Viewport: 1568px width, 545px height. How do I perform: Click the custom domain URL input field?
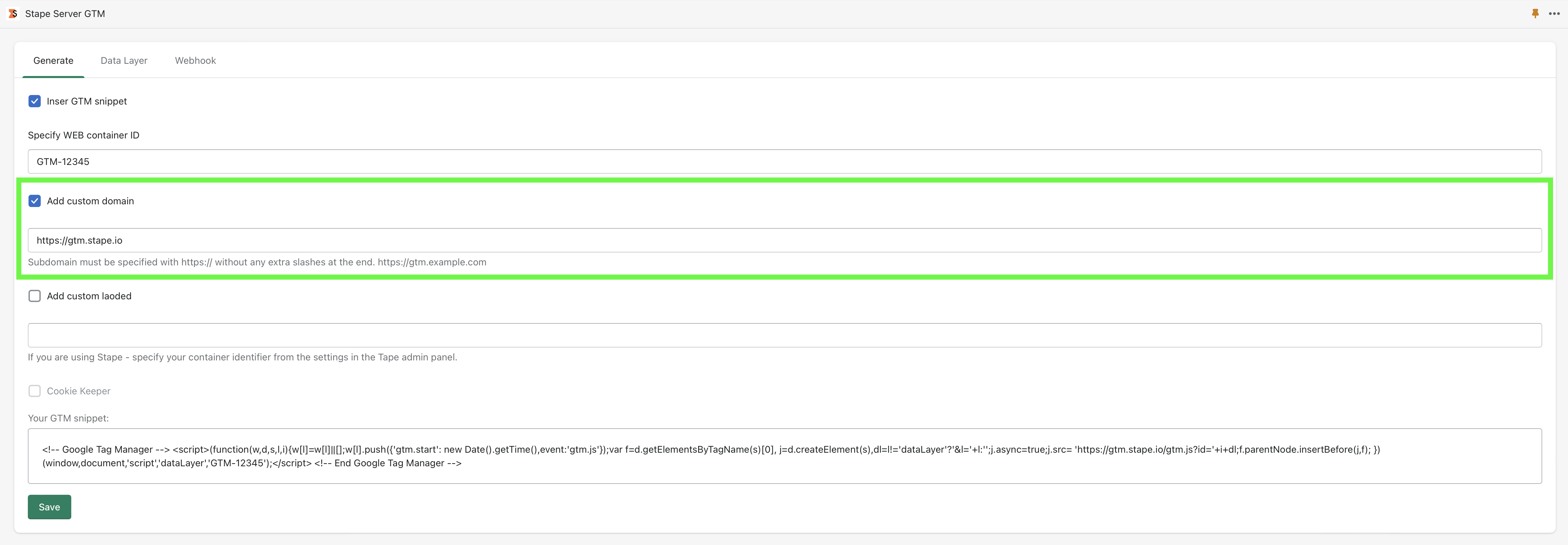tap(785, 241)
